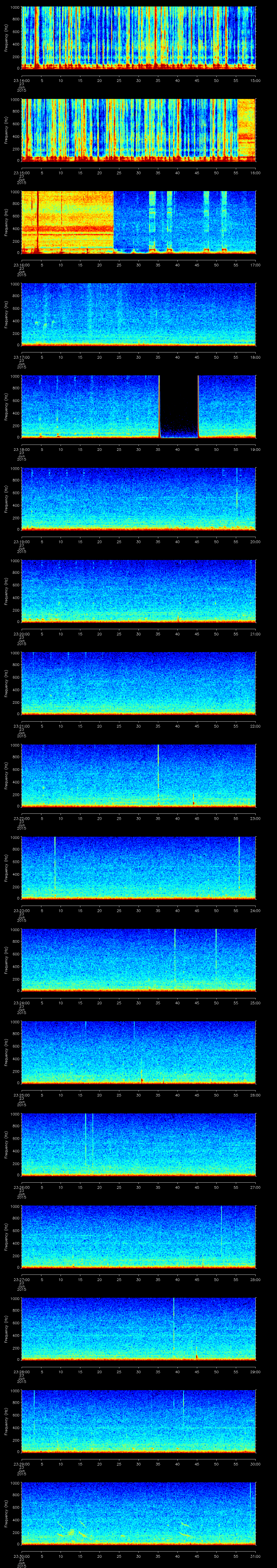Open the spectrogram panel starting at 23:17:00
The image size is (277, 1568).
(x=138, y=315)
